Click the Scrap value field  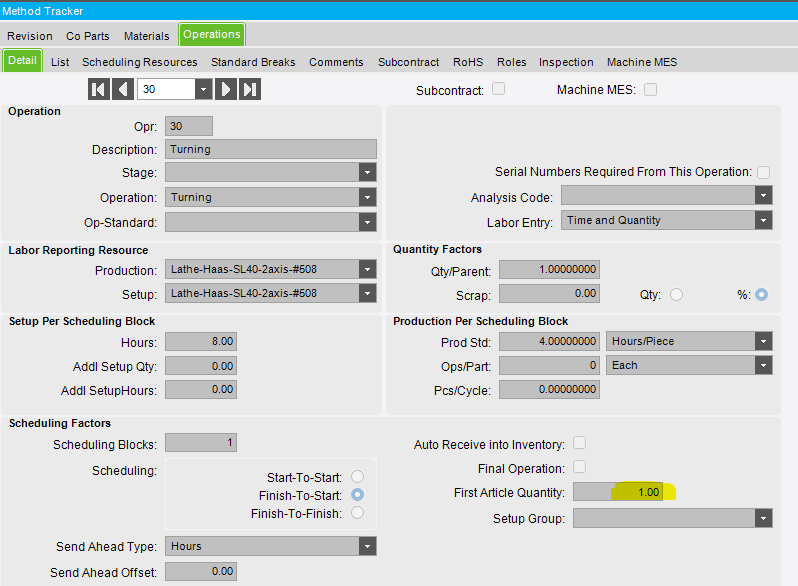(549, 293)
